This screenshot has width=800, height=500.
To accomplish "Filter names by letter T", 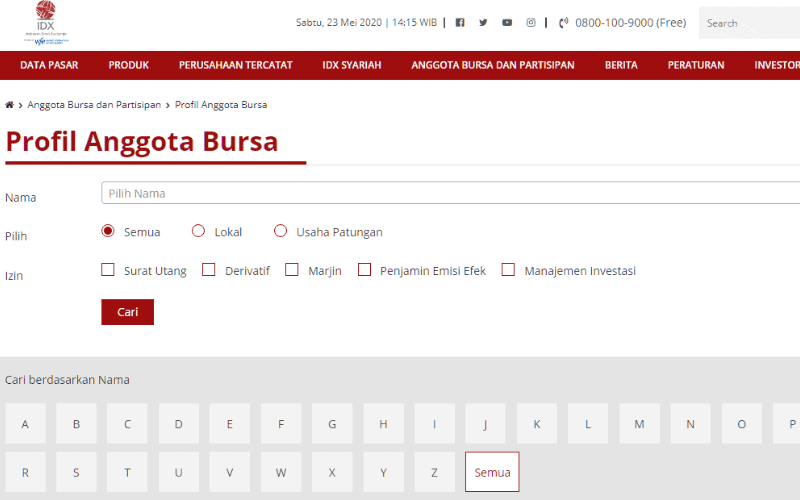I will 128,472.
